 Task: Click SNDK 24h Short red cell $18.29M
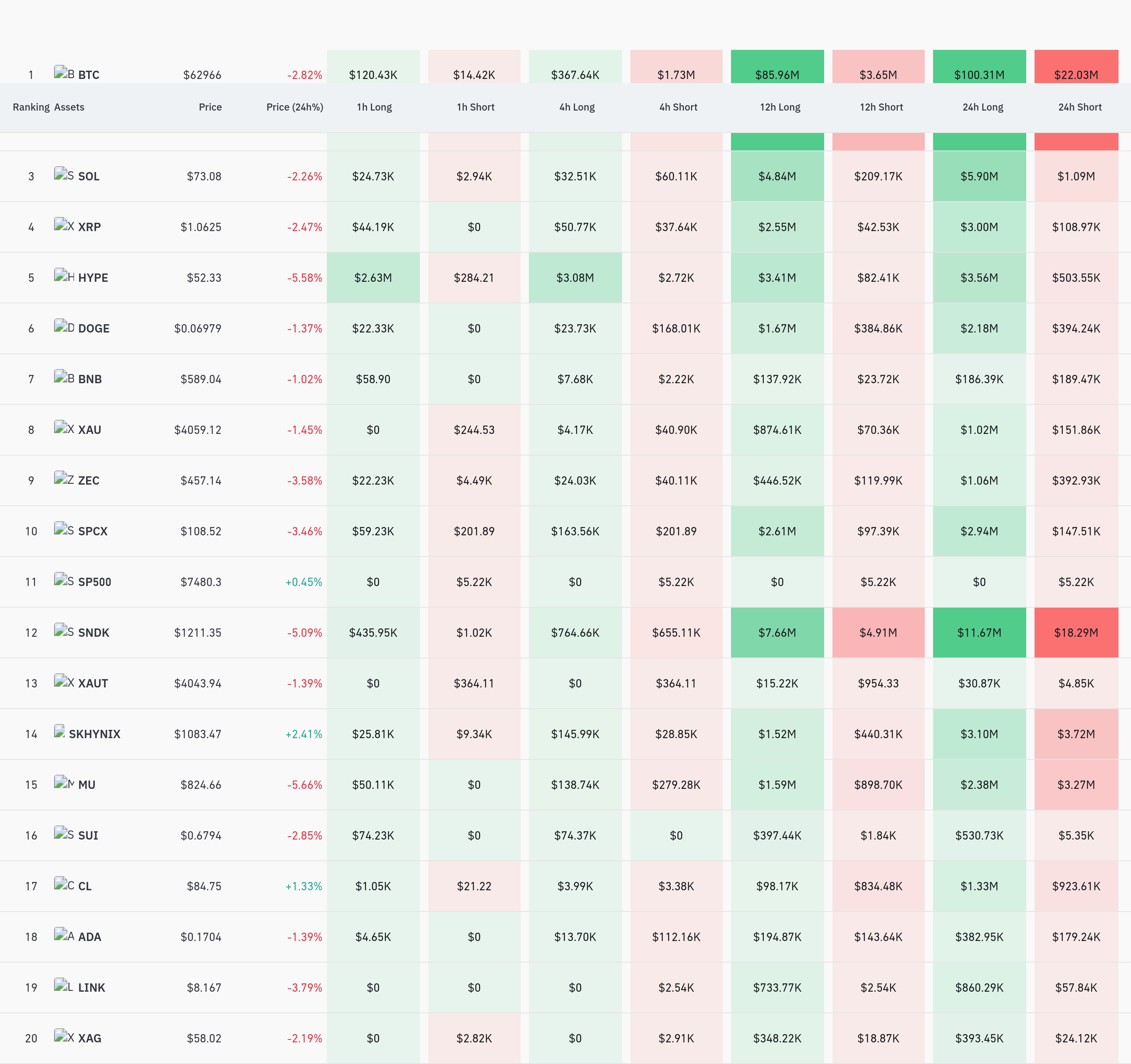[1076, 632]
